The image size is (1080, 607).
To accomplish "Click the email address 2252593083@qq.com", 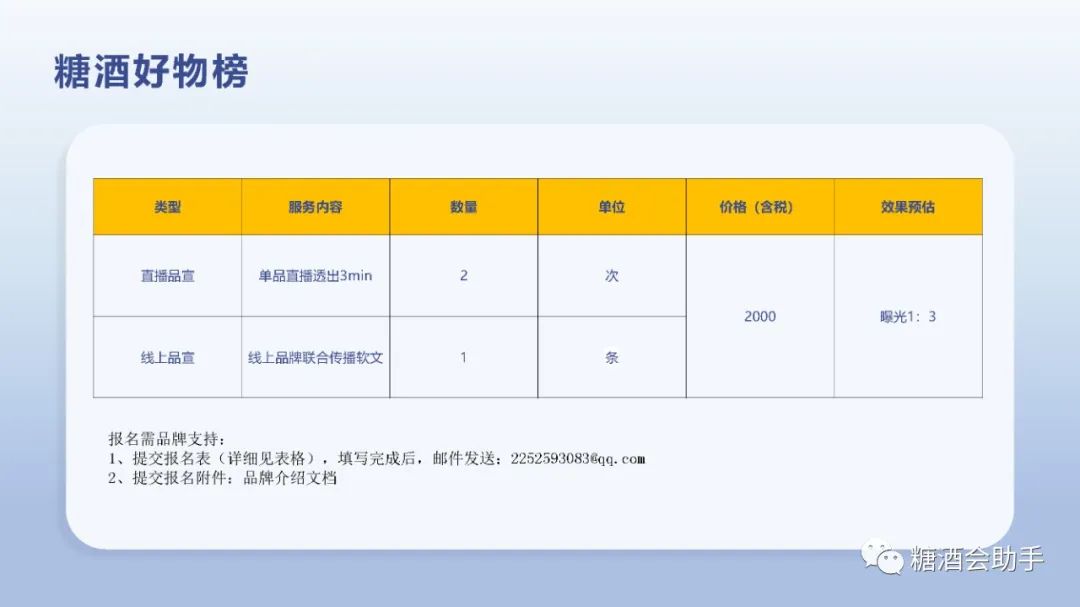I will 578,459.
